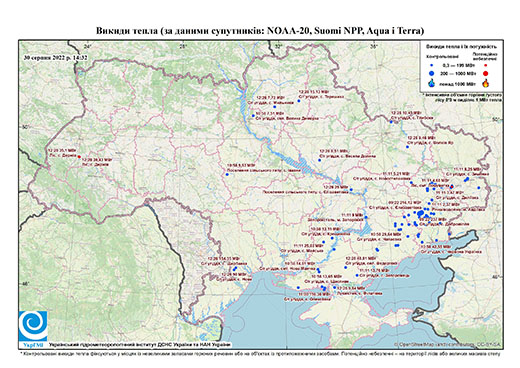The width and height of the screenshot is (520, 368).
Task: Click the institute name caption next to the logo
Action: click(x=140, y=345)
